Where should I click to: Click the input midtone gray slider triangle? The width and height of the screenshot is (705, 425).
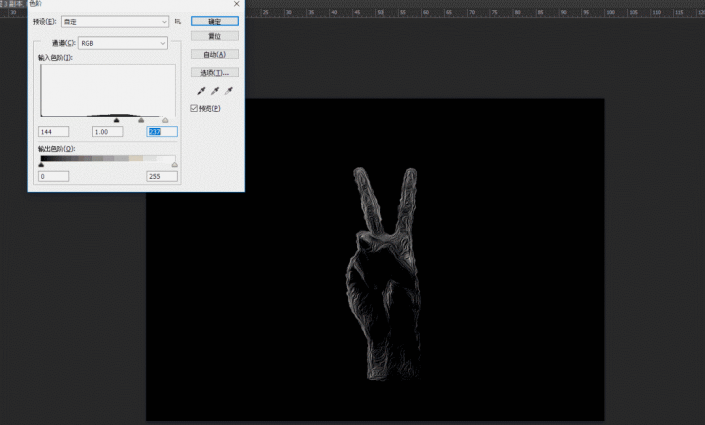click(x=141, y=120)
